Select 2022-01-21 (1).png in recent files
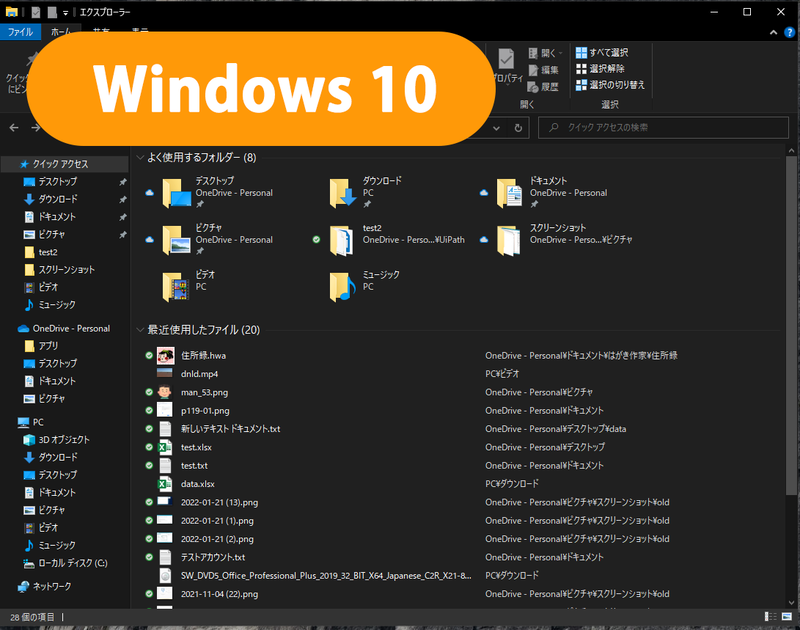Screen dimensions: 800x630 (x=217, y=521)
